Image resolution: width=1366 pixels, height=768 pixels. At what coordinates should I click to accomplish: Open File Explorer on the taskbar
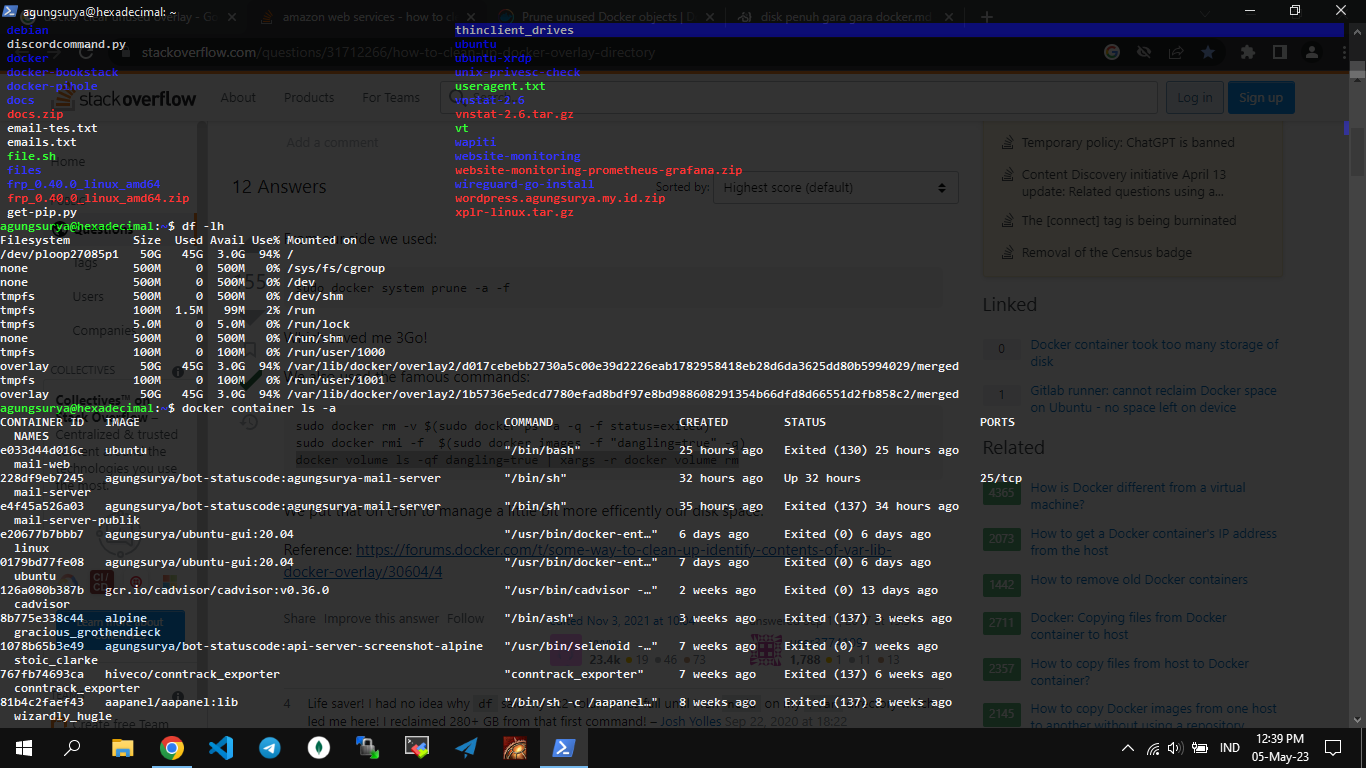click(x=122, y=747)
